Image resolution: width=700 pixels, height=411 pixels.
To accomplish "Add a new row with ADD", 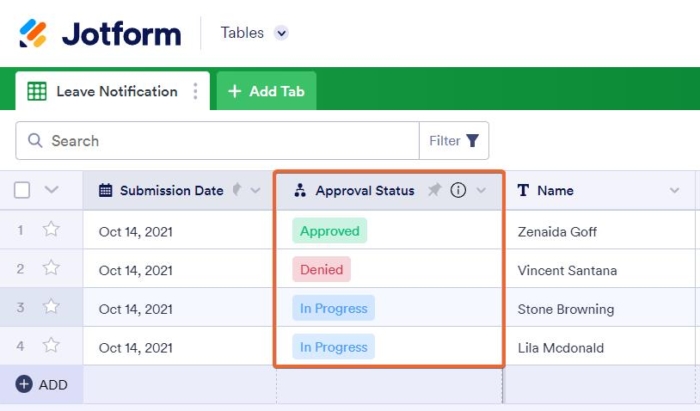I will 42,384.
